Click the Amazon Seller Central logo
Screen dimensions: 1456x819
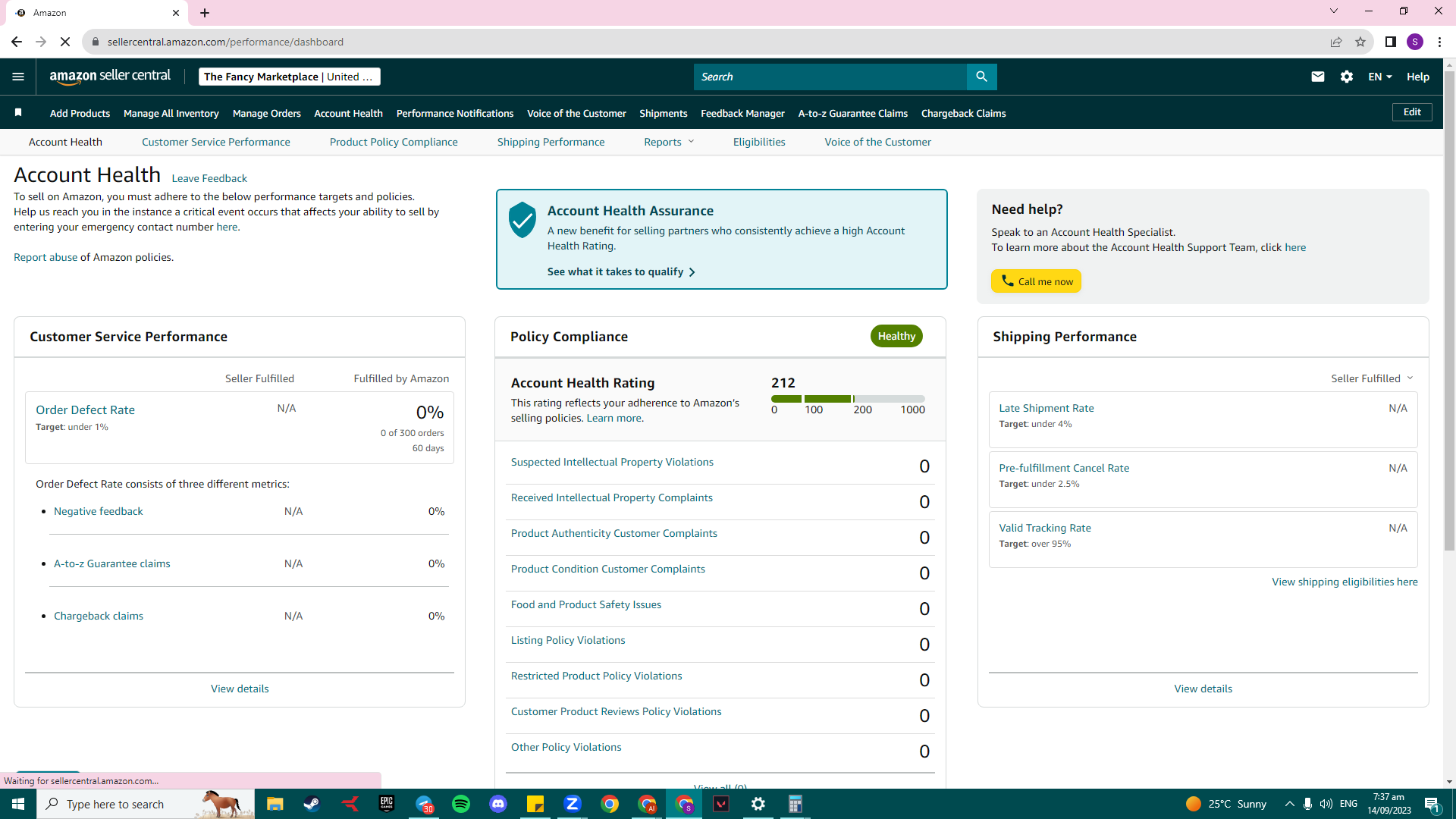[x=110, y=77]
